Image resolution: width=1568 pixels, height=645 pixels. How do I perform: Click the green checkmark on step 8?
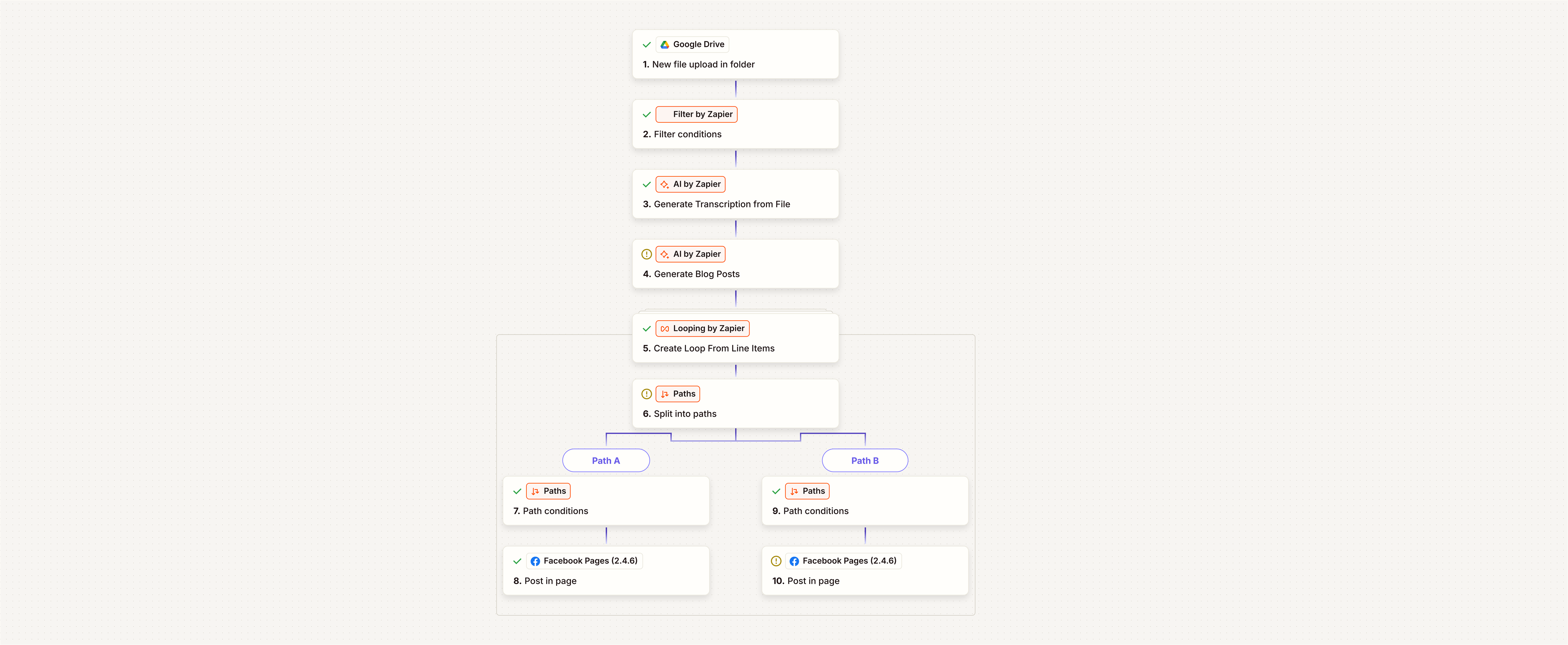(517, 561)
